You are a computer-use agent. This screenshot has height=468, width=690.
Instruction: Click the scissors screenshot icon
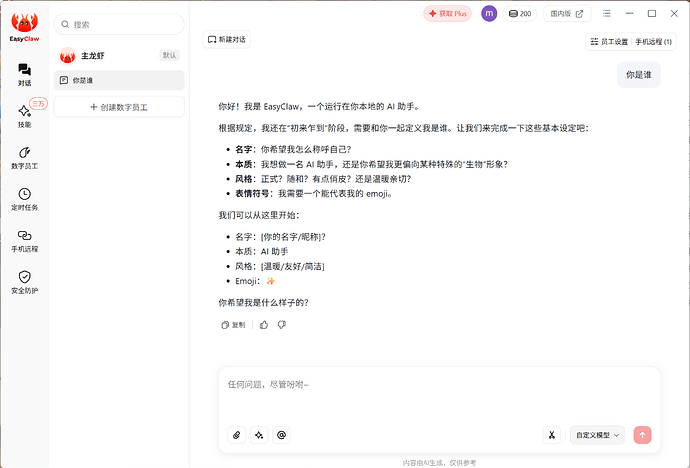pos(552,435)
